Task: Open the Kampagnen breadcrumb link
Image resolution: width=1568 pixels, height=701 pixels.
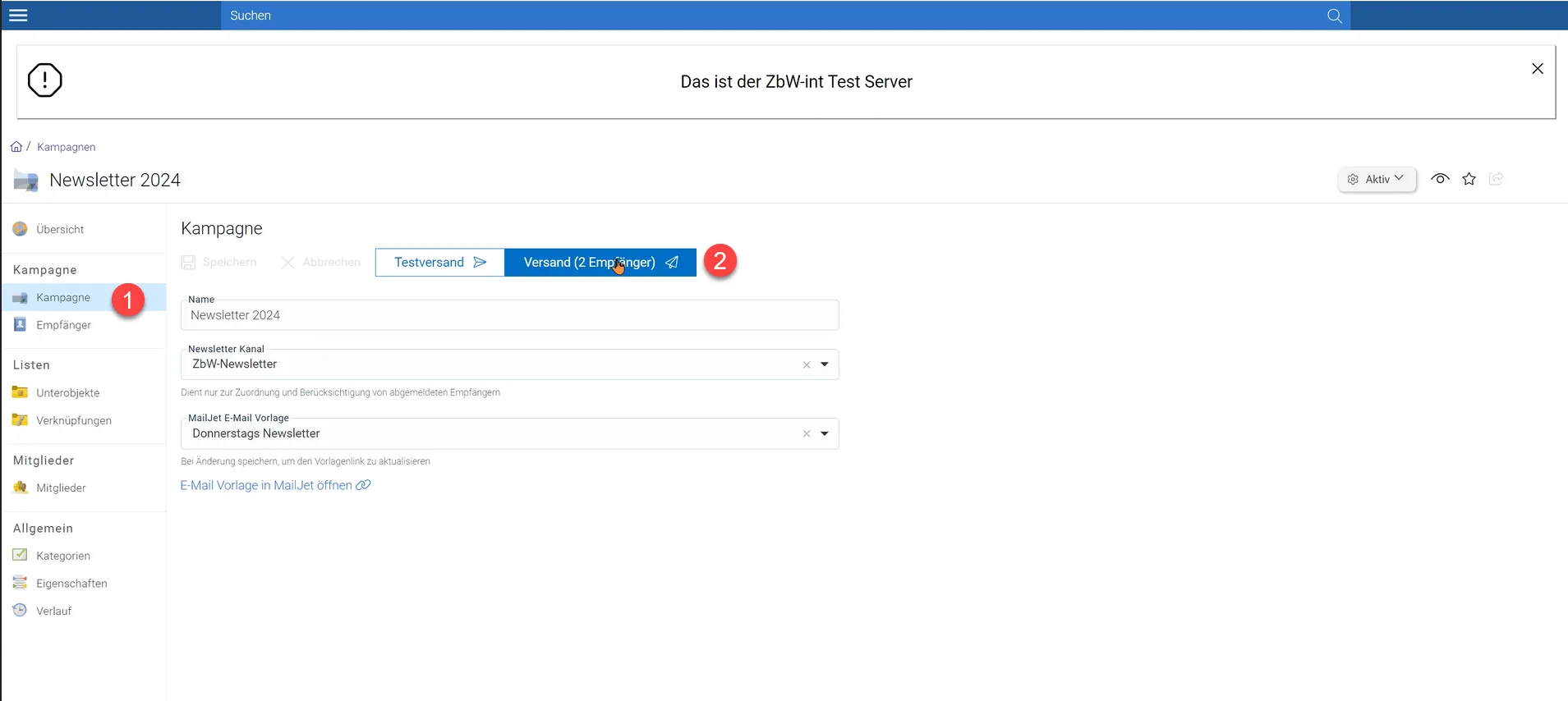Action: [x=67, y=147]
